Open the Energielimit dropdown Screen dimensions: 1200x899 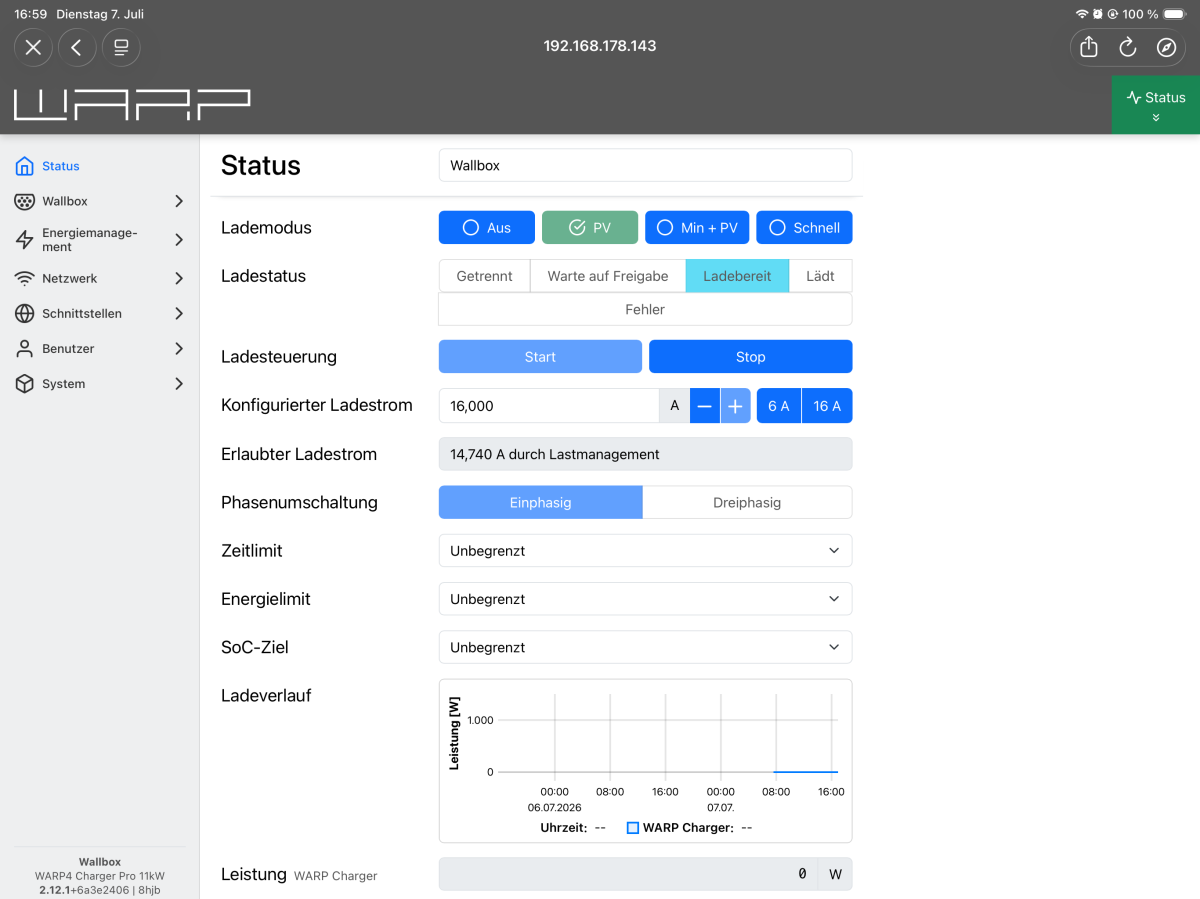click(645, 599)
